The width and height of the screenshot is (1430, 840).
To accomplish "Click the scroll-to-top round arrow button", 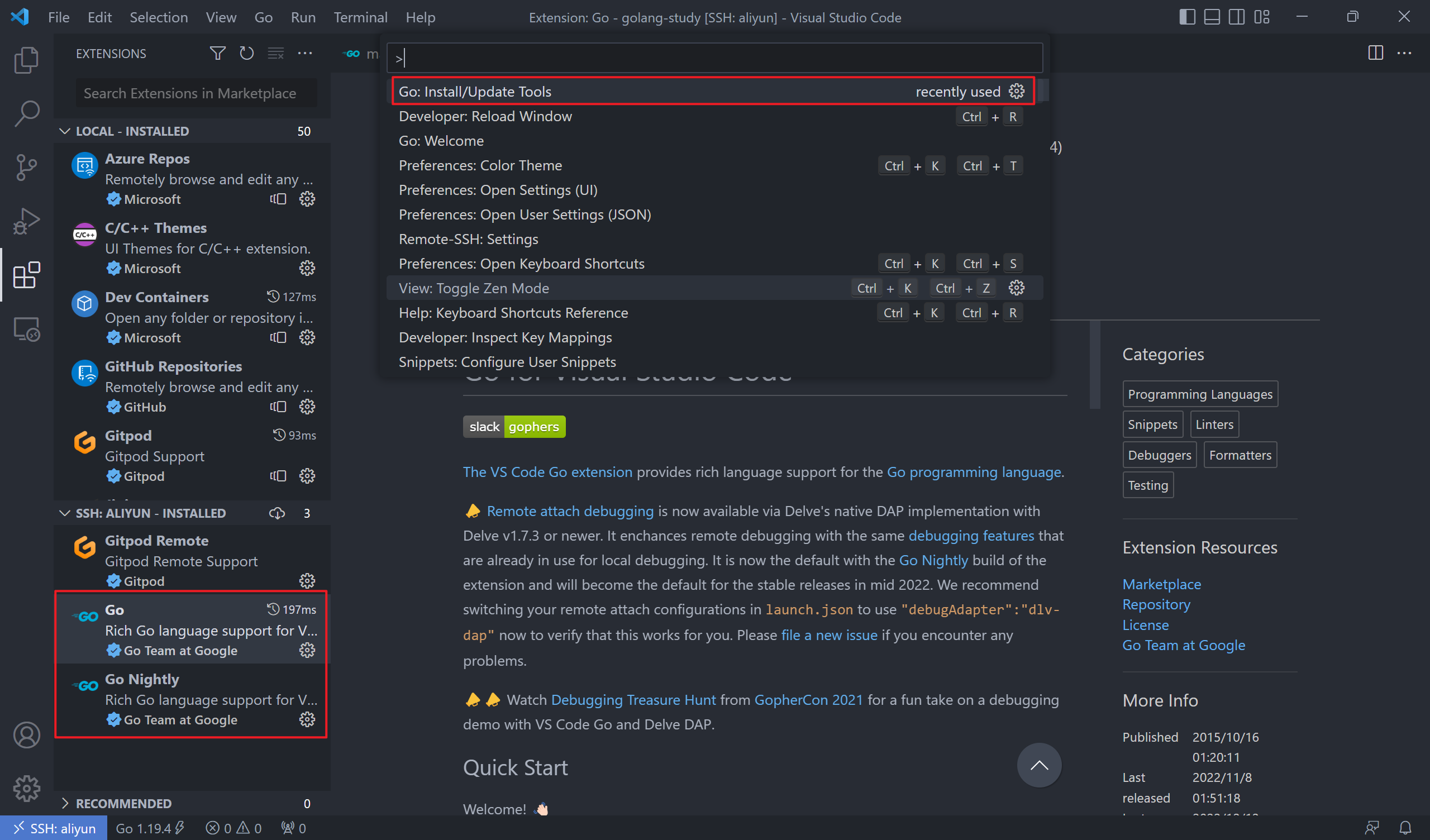I will point(1038,765).
